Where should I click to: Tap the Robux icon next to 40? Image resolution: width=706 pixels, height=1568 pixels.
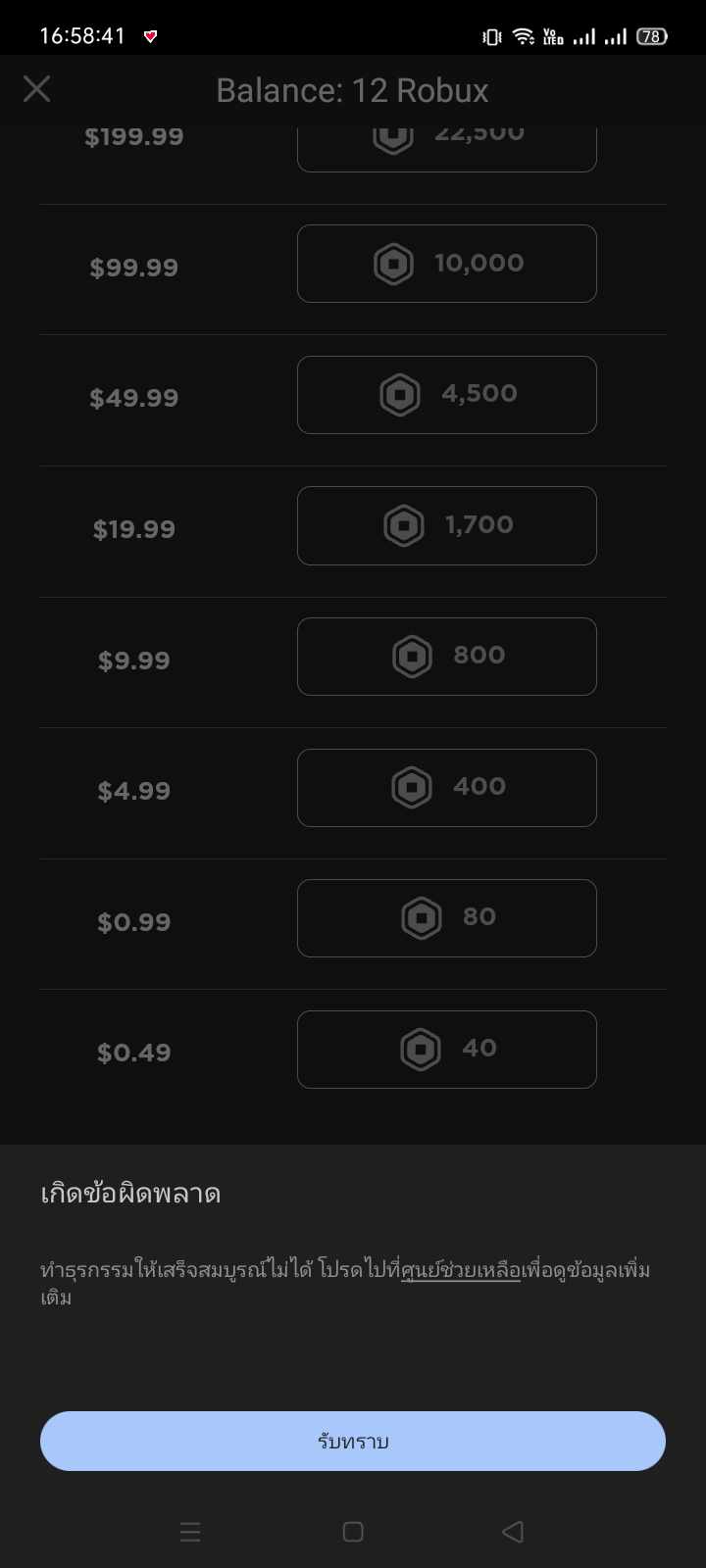tap(421, 1050)
